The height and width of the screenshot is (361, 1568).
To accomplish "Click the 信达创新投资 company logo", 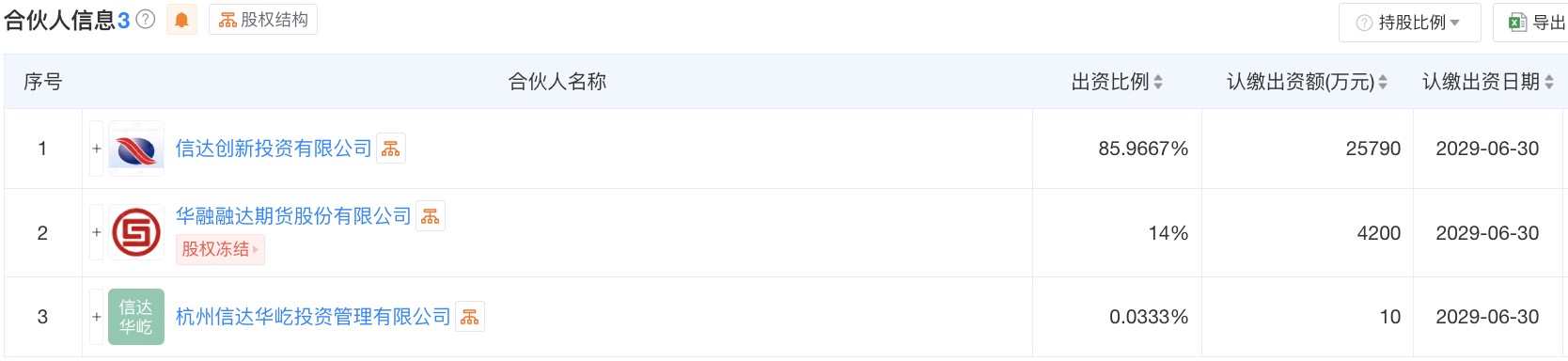I will (136, 149).
